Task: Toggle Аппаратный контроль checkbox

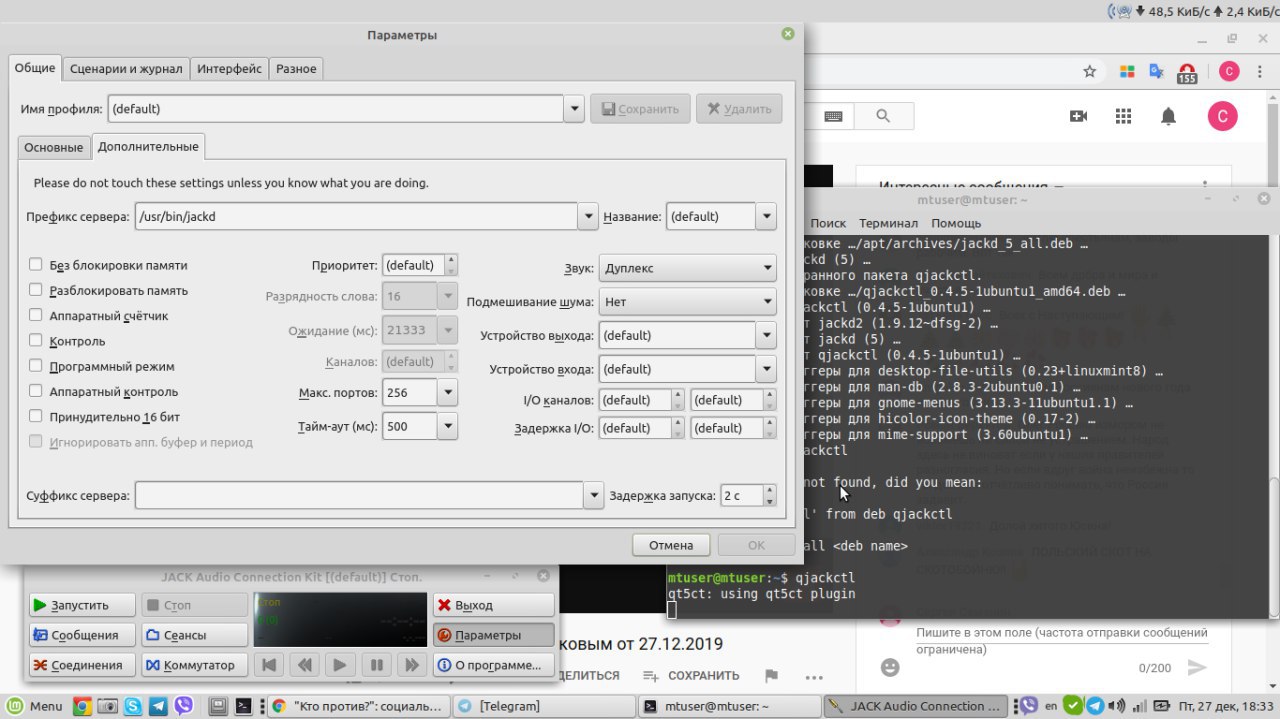Action: [36, 391]
